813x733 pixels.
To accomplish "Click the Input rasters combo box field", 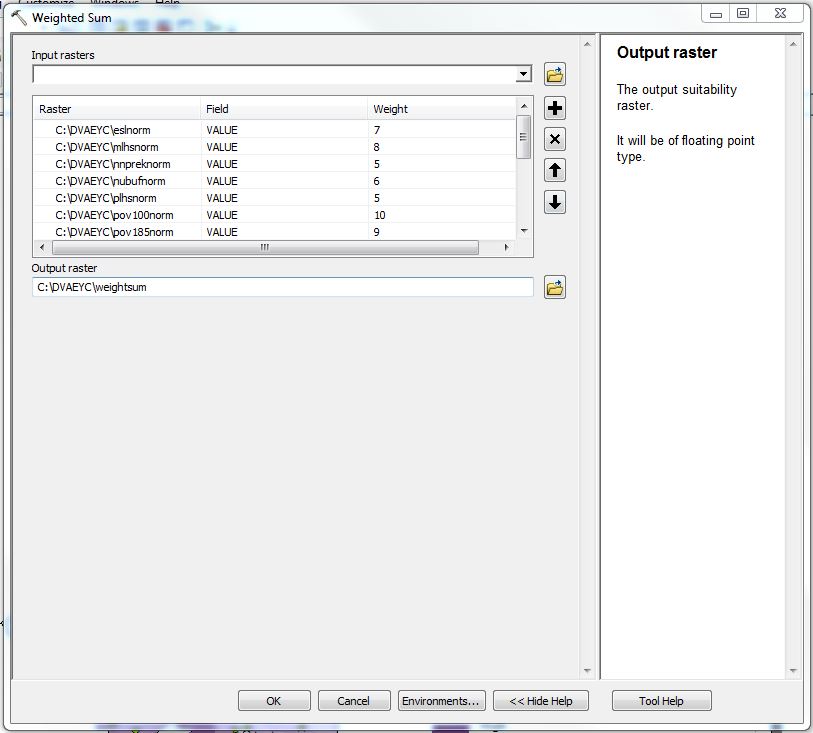I will (x=273, y=75).
